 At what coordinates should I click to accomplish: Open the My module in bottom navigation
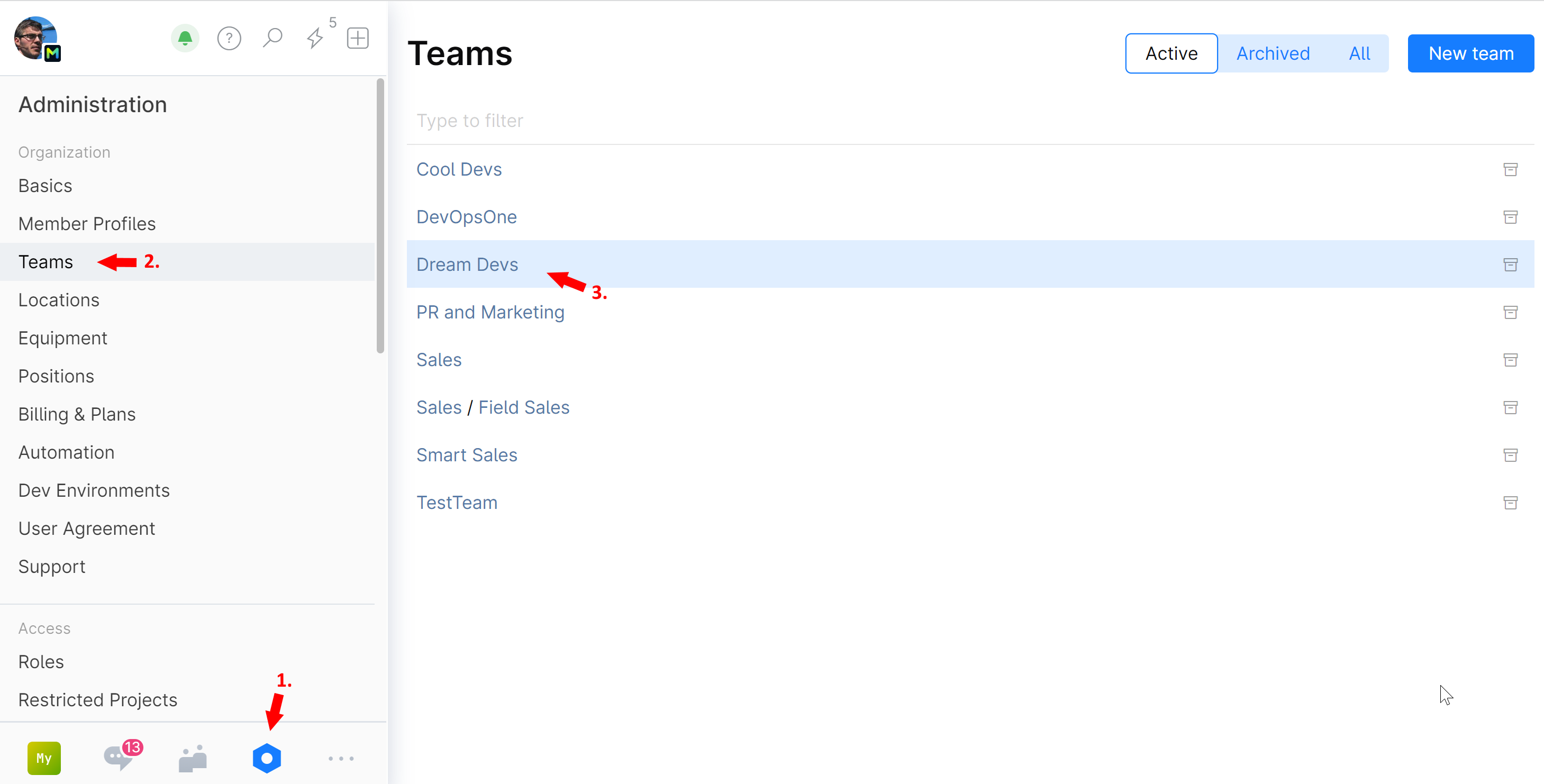[x=44, y=758]
